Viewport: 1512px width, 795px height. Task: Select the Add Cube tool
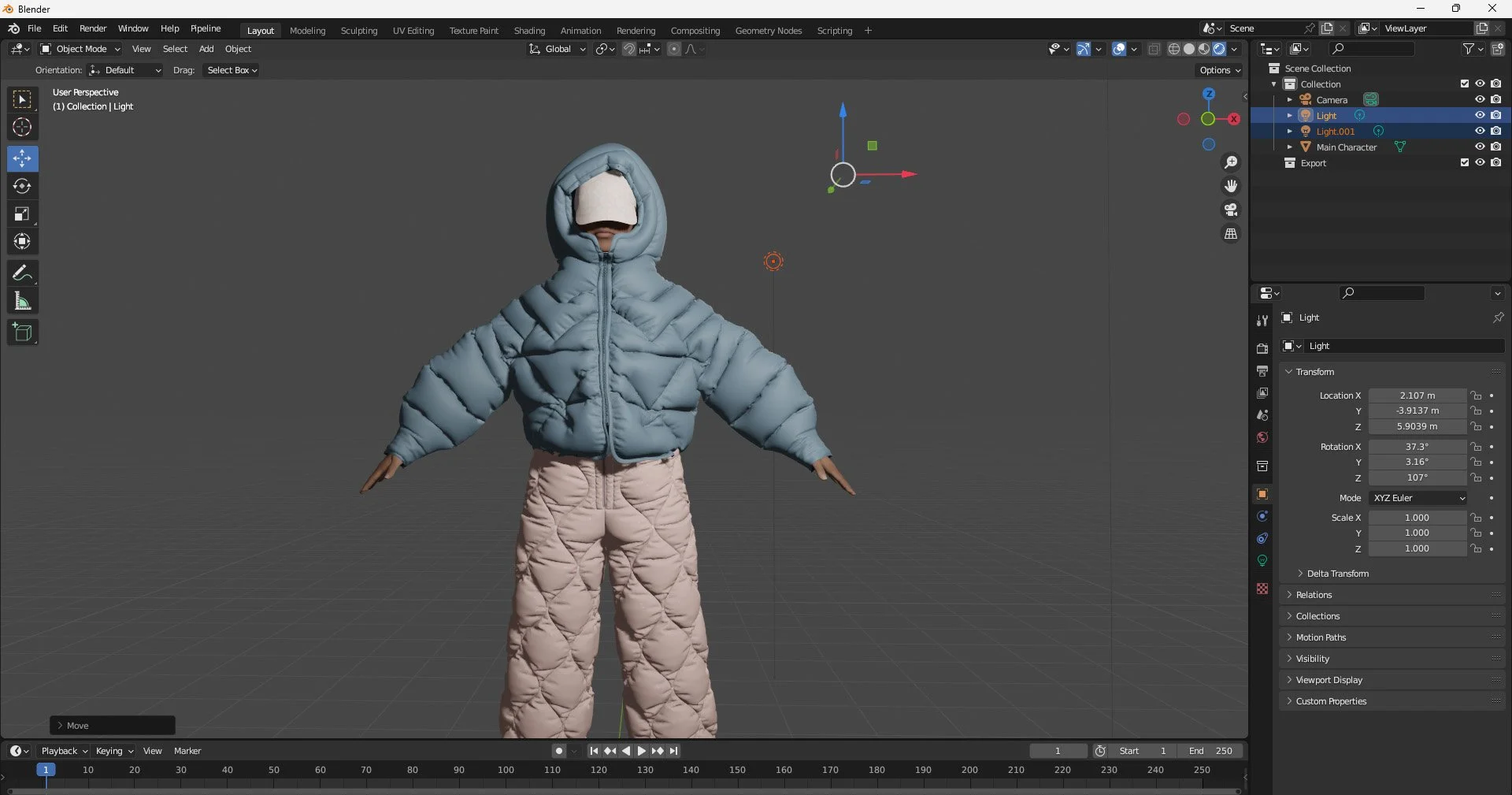[x=22, y=332]
